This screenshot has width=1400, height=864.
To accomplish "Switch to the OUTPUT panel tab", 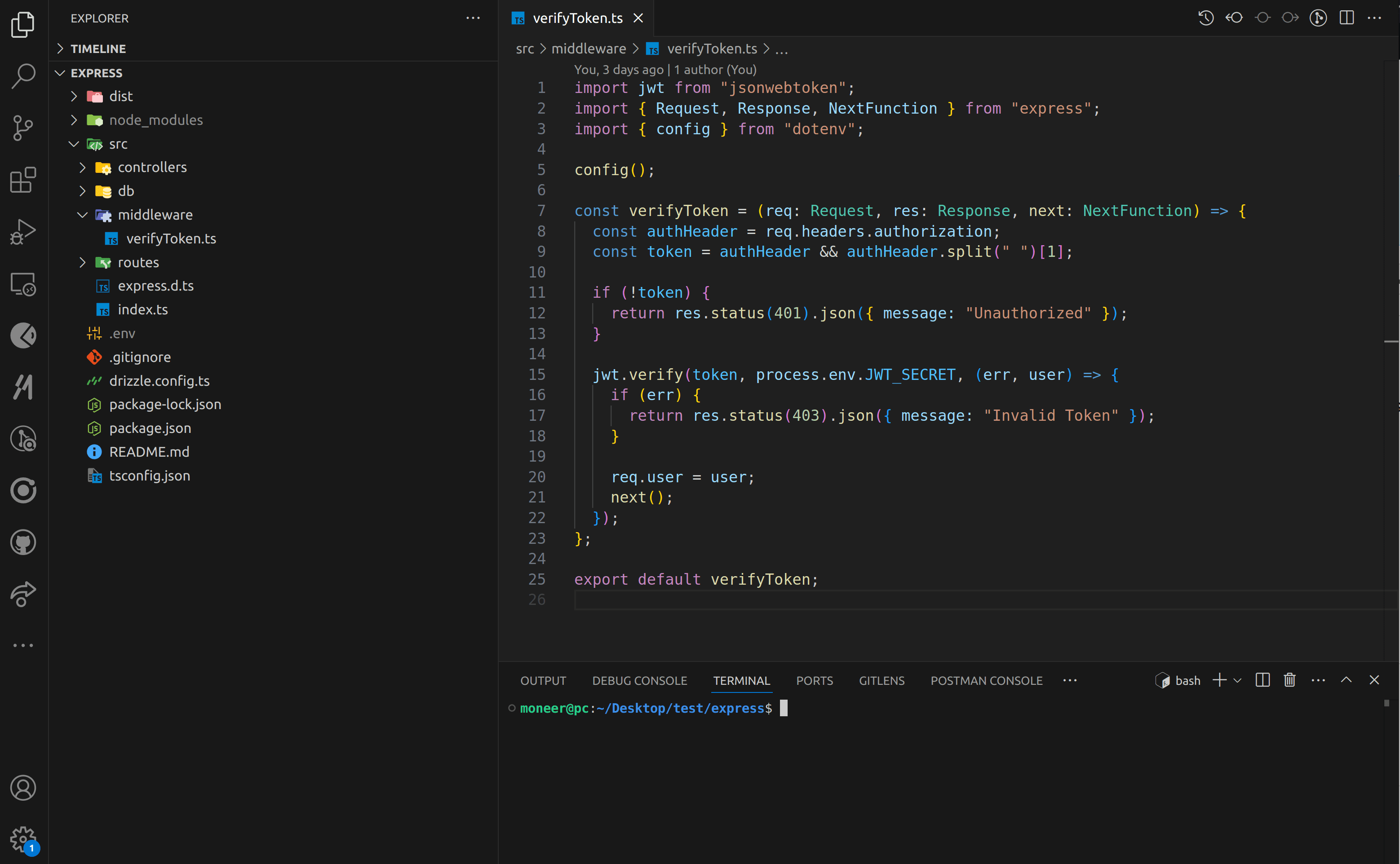I will [x=543, y=681].
